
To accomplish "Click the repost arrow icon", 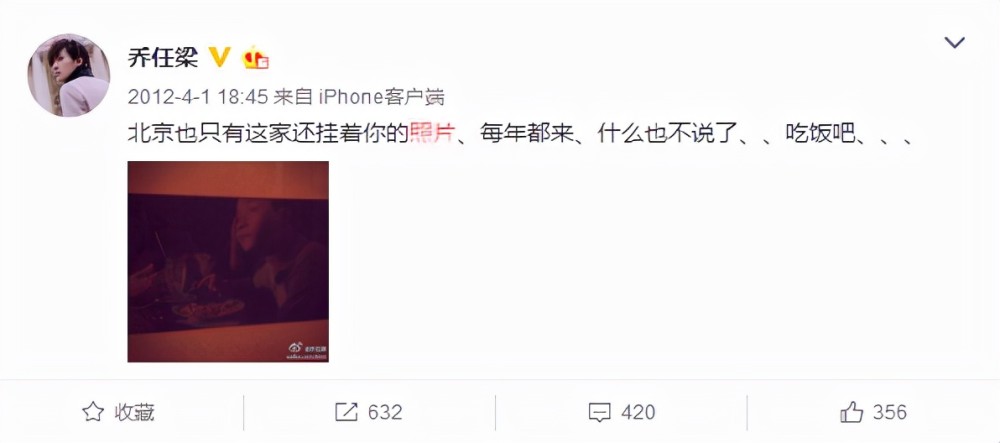I will point(346,412).
